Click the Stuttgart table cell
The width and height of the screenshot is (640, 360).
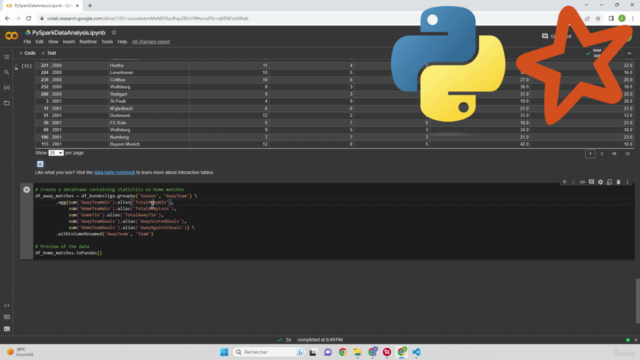coord(149,94)
